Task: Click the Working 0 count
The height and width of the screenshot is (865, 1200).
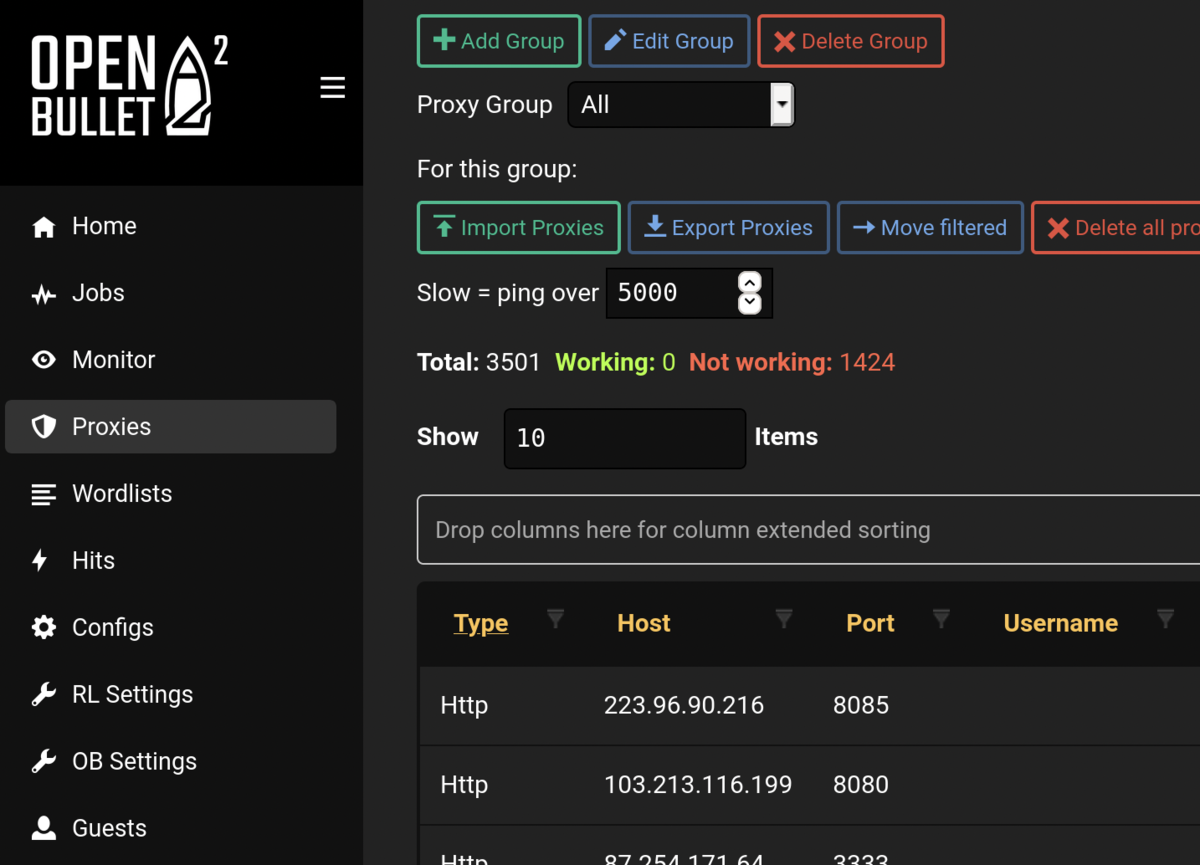Action: pyautogui.click(x=615, y=362)
